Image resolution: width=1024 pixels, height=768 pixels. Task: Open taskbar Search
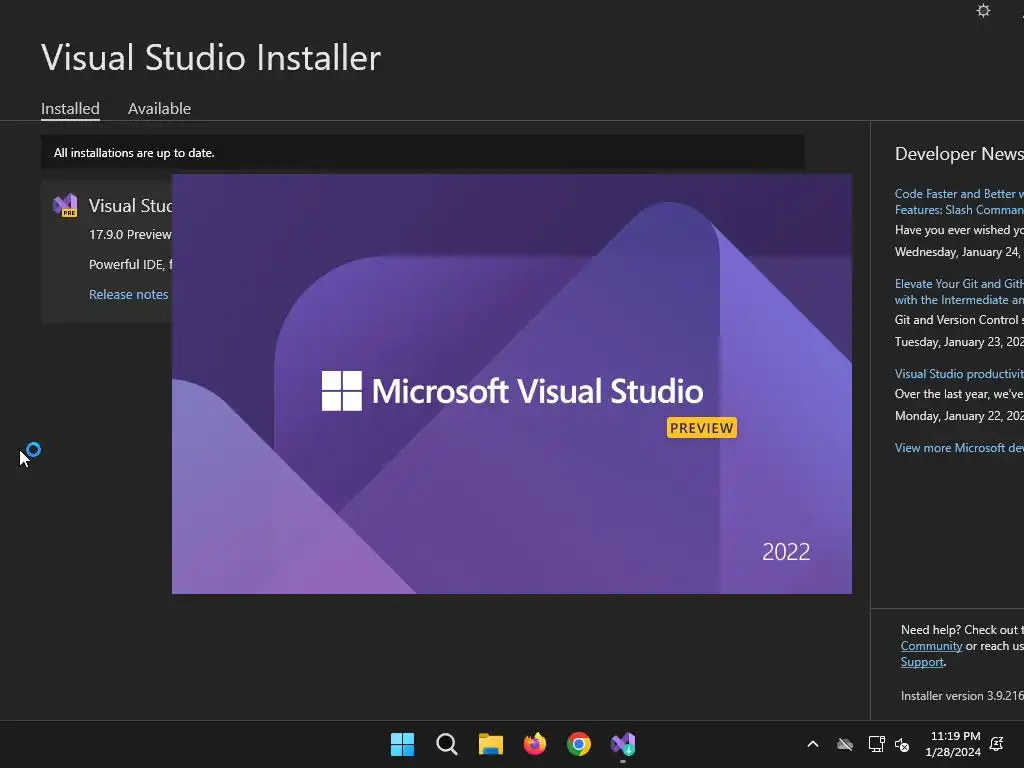click(x=447, y=744)
